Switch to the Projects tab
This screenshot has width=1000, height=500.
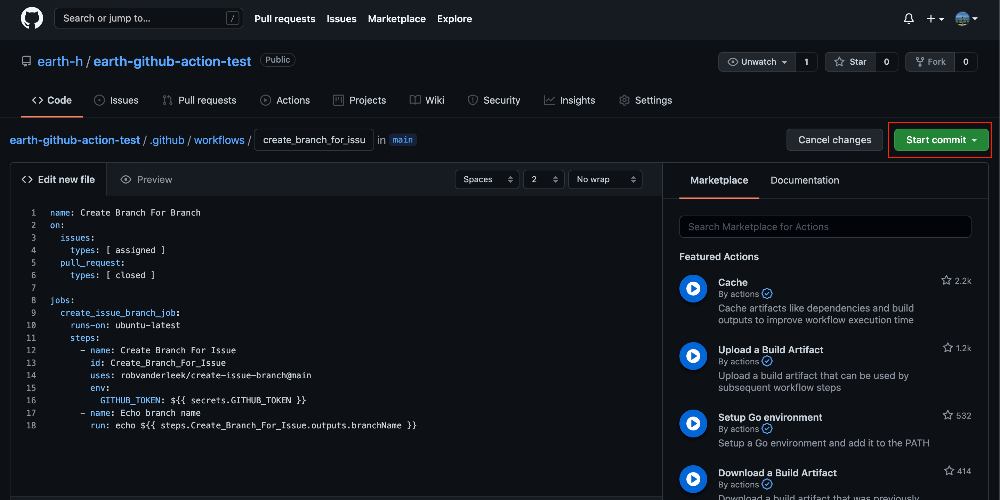[x=359, y=100]
